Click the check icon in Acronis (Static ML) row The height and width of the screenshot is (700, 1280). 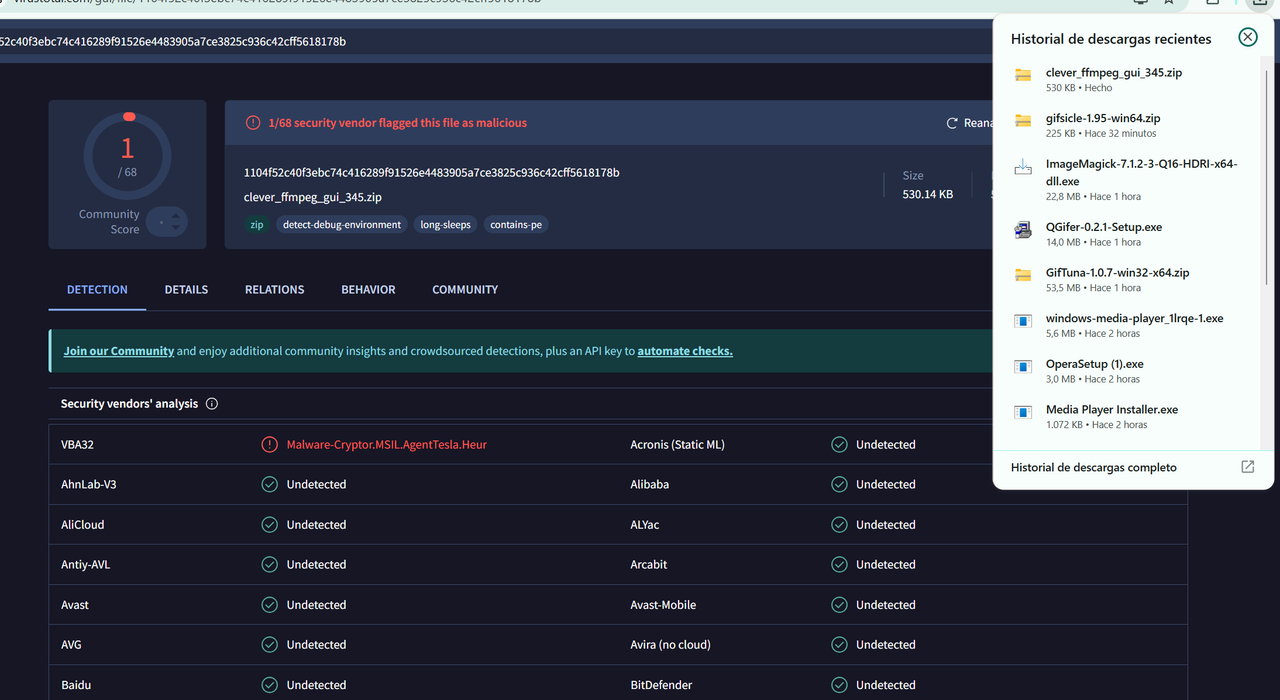coord(840,444)
